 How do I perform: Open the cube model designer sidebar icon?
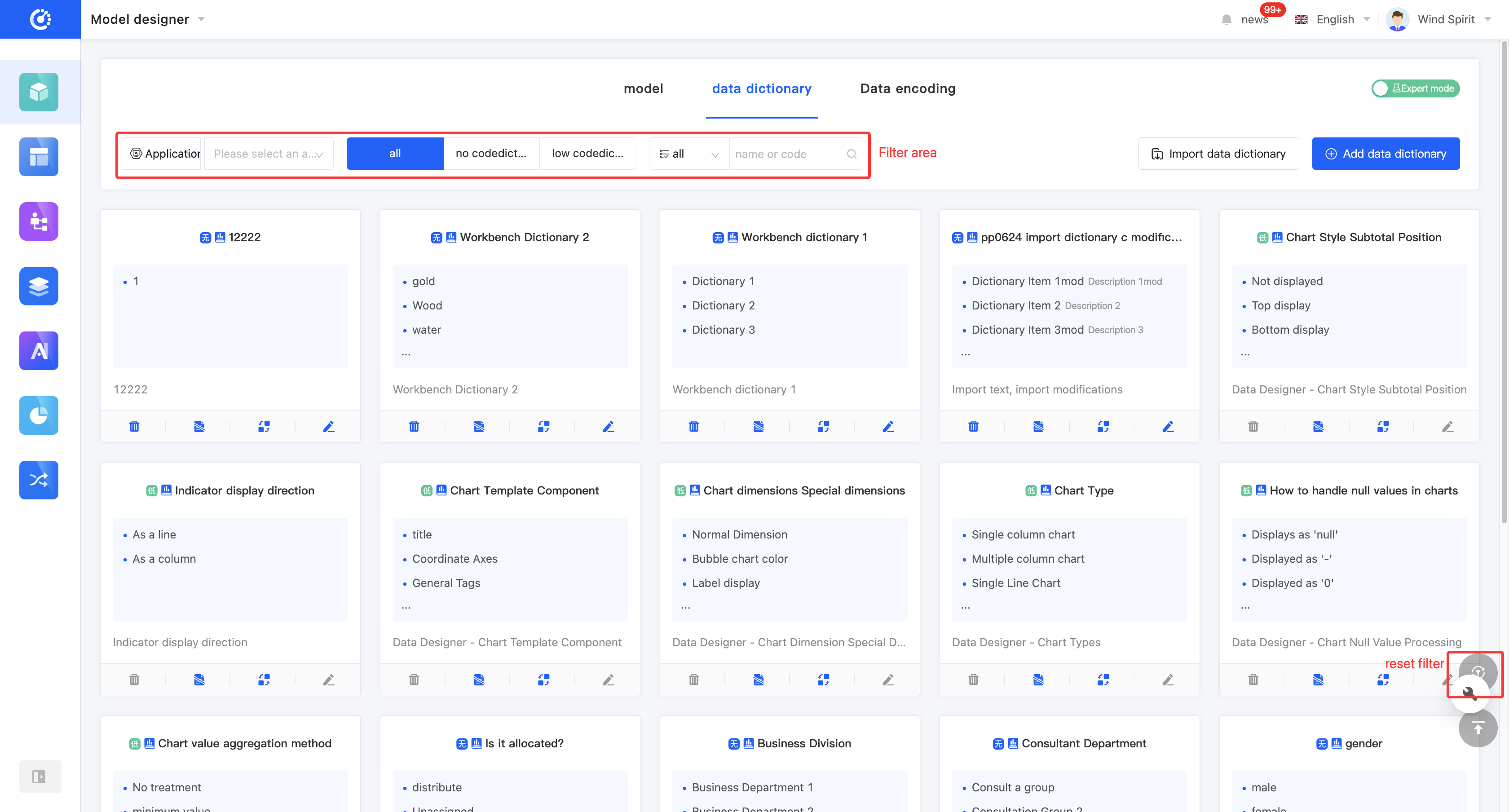click(x=39, y=92)
